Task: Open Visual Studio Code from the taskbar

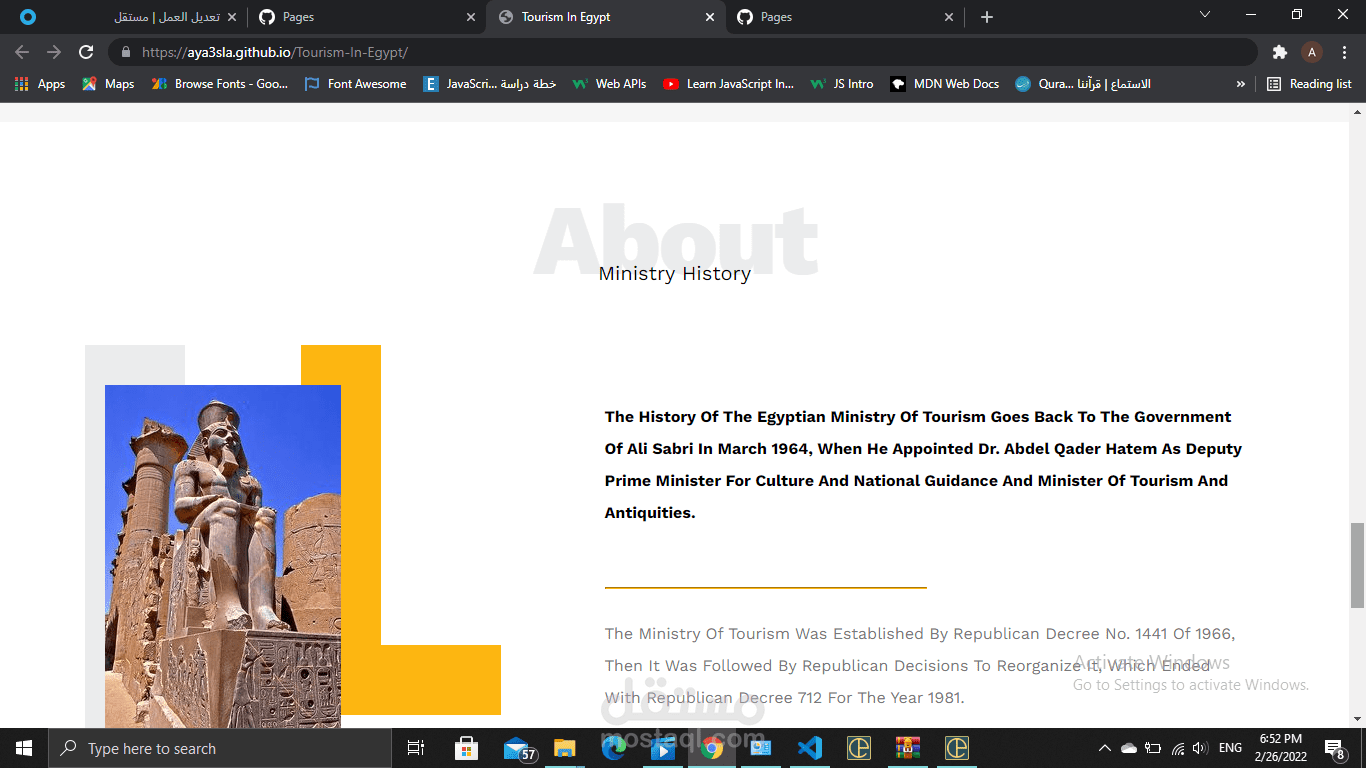Action: pos(810,748)
